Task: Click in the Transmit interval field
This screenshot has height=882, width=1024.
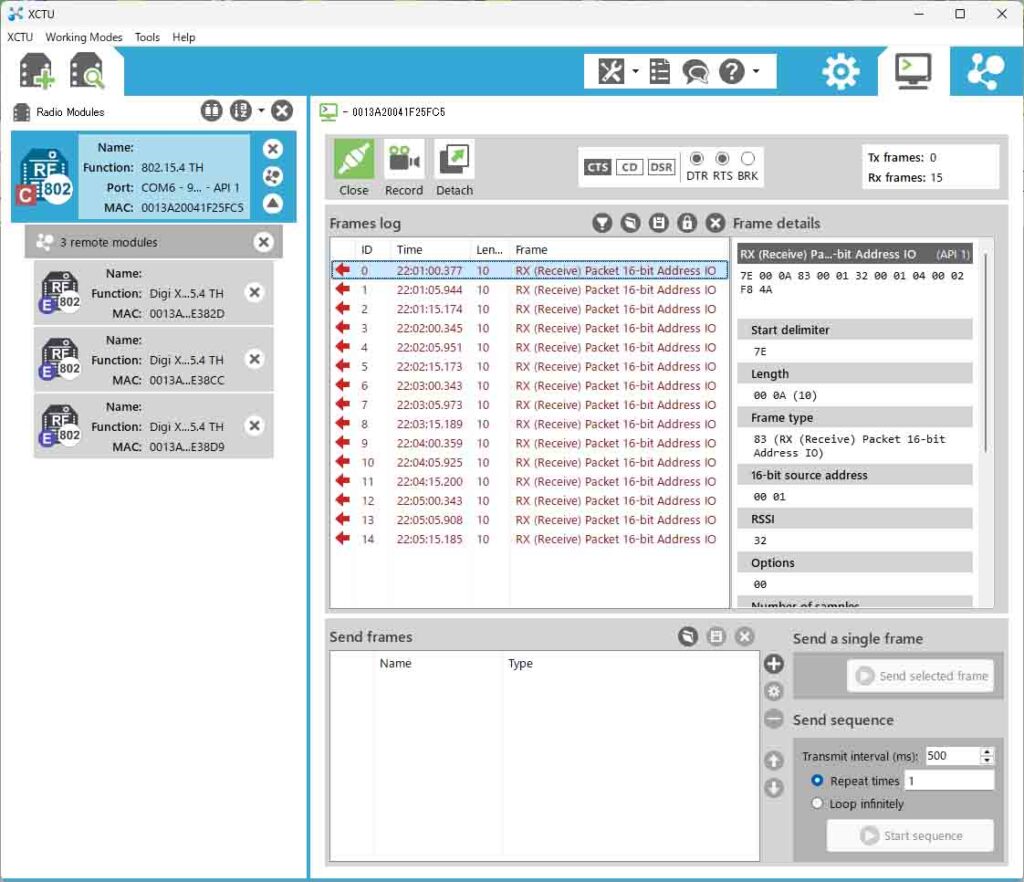Action: pos(952,756)
